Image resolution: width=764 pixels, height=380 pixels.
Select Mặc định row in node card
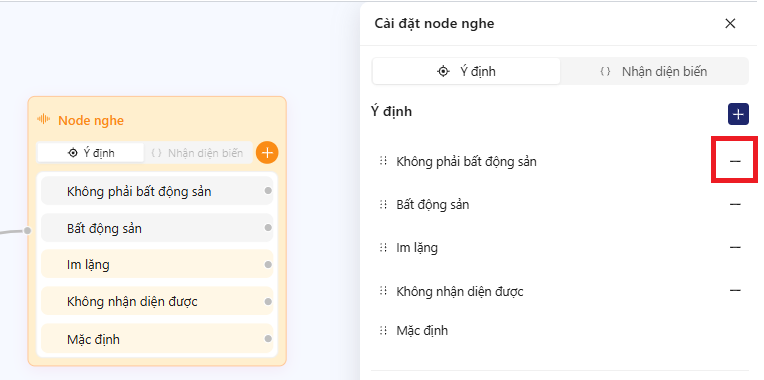(157, 339)
